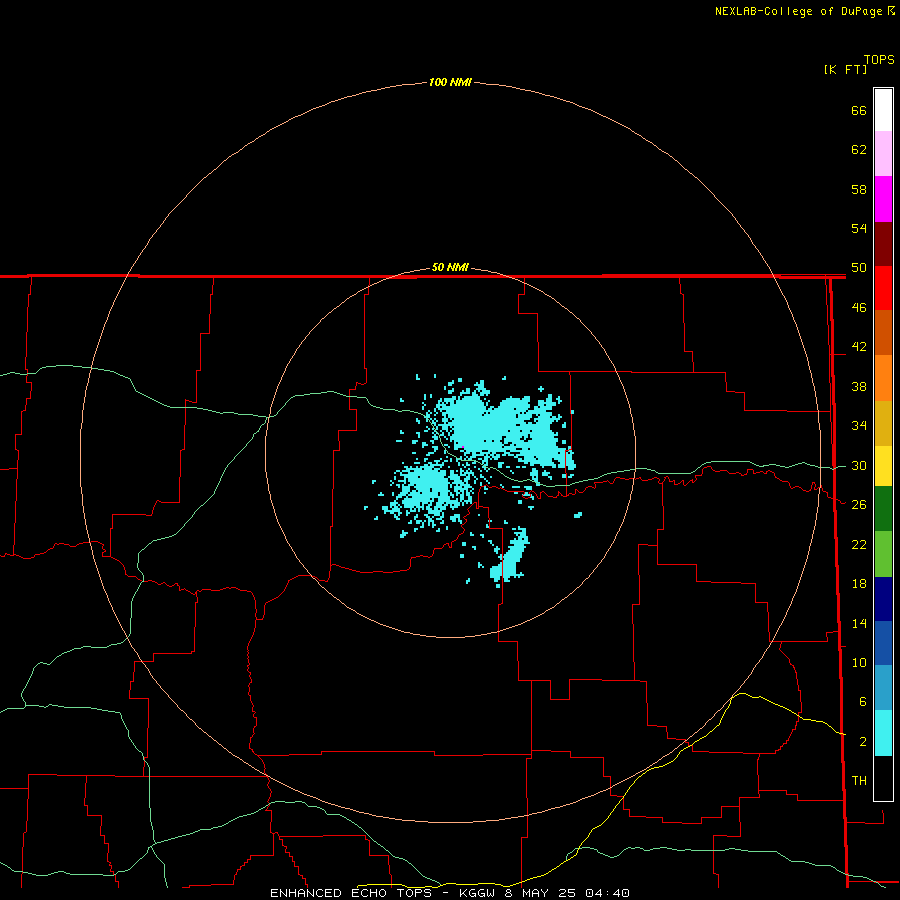Click the dark green 26 kft swatch
900x900 pixels.
[x=883, y=509]
